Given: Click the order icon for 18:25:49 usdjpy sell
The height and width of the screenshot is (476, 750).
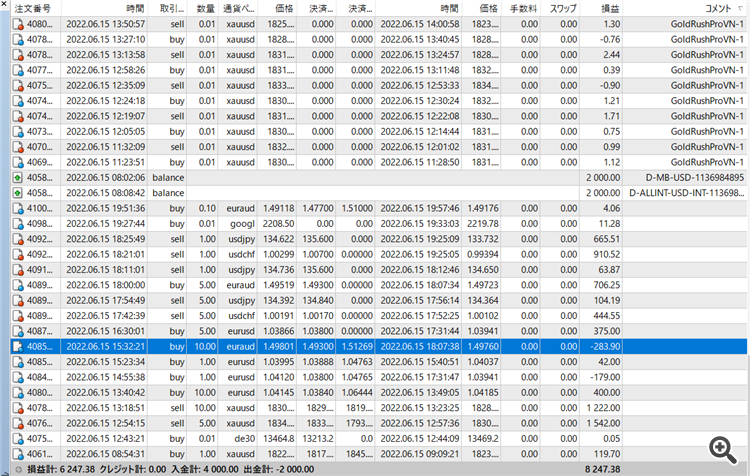Looking at the screenshot, I should click(x=18, y=239).
